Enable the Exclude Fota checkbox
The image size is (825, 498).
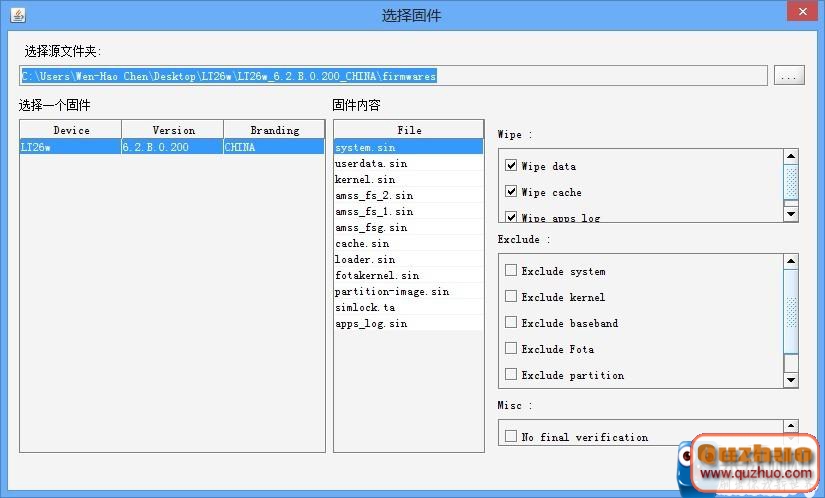510,348
